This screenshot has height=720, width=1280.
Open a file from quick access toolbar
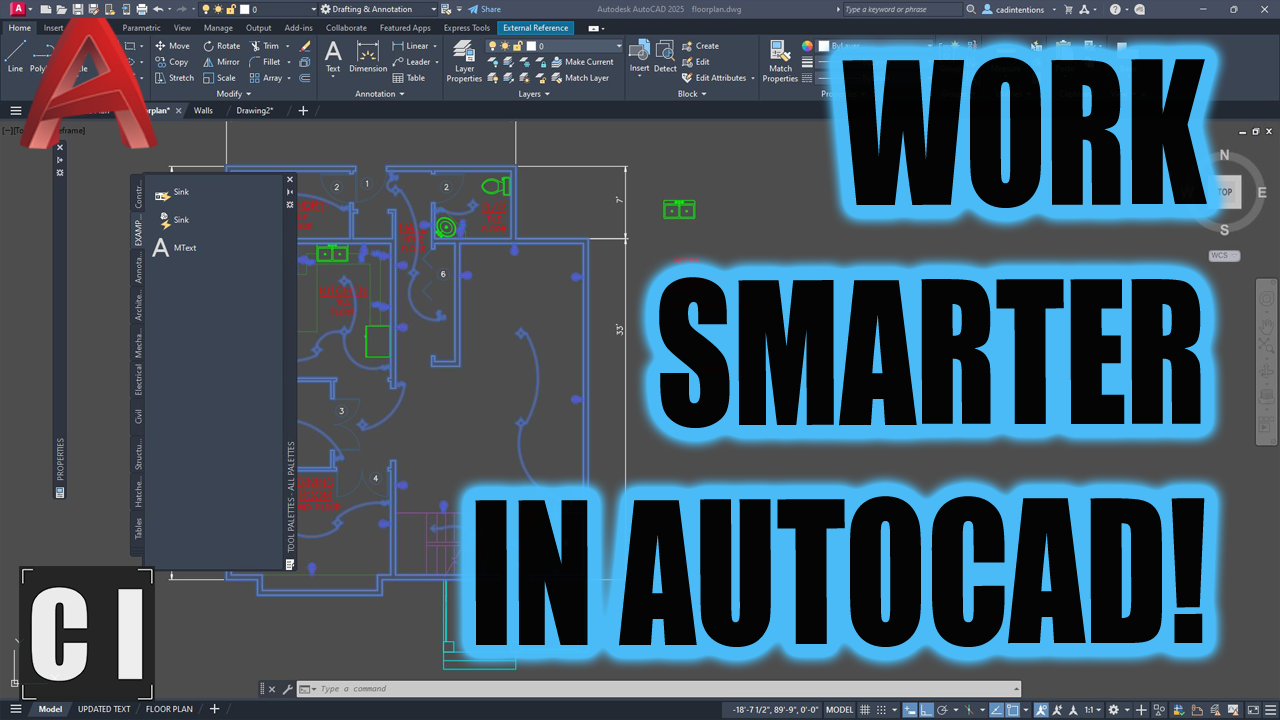click(x=62, y=9)
